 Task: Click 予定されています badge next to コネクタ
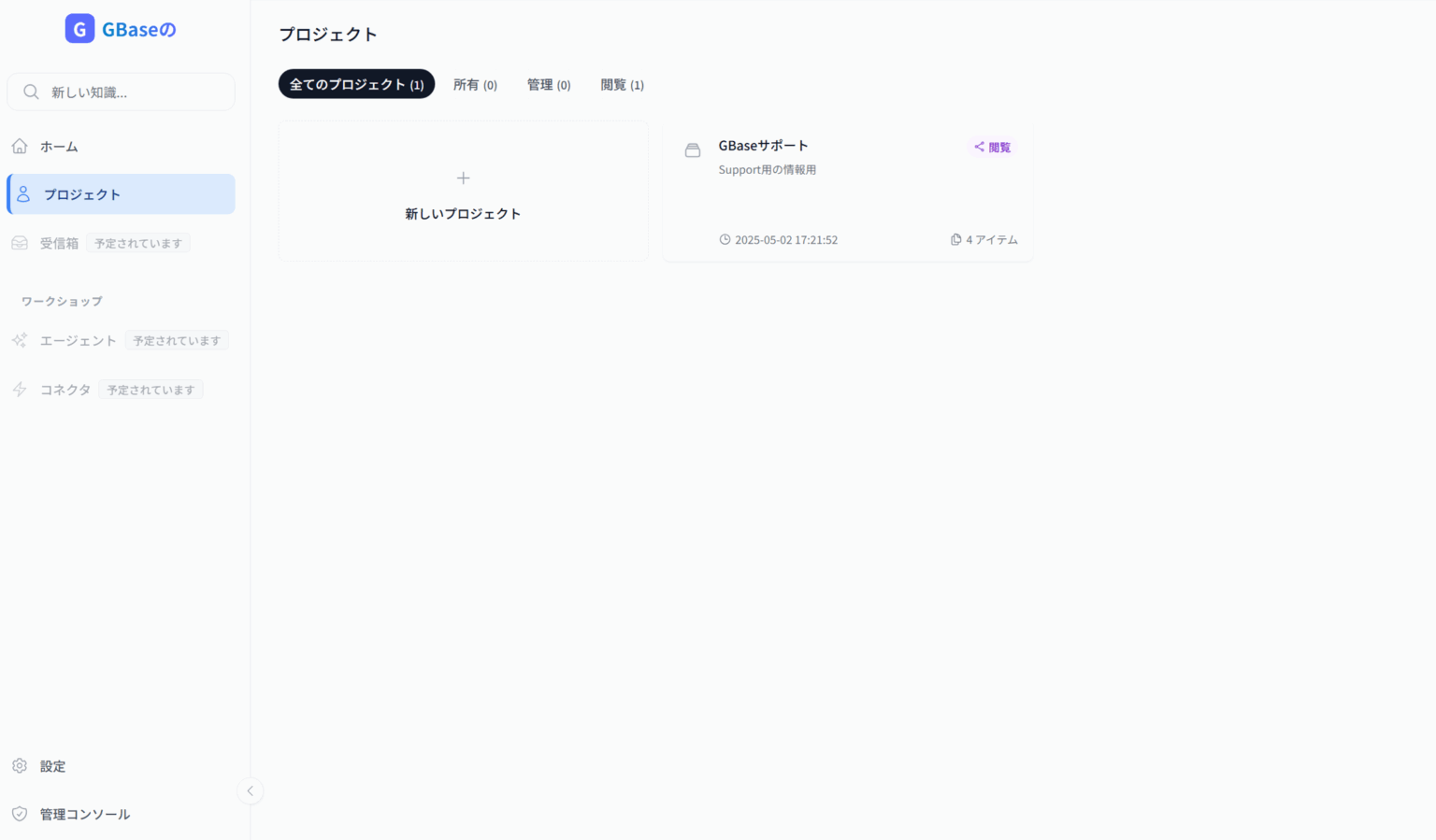click(x=151, y=390)
